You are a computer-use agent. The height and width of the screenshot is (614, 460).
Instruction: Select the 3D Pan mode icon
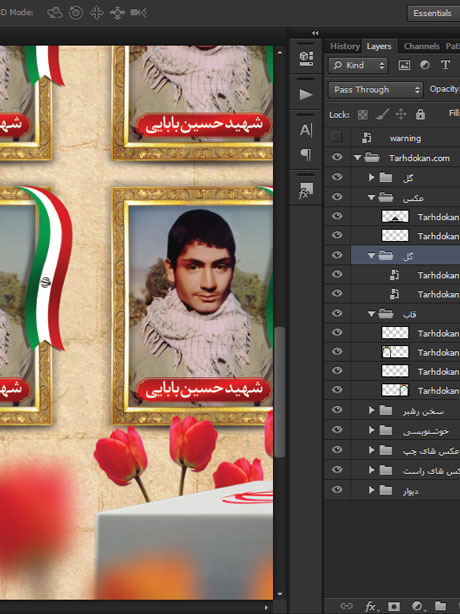pyautogui.click(x=96, y=13)
